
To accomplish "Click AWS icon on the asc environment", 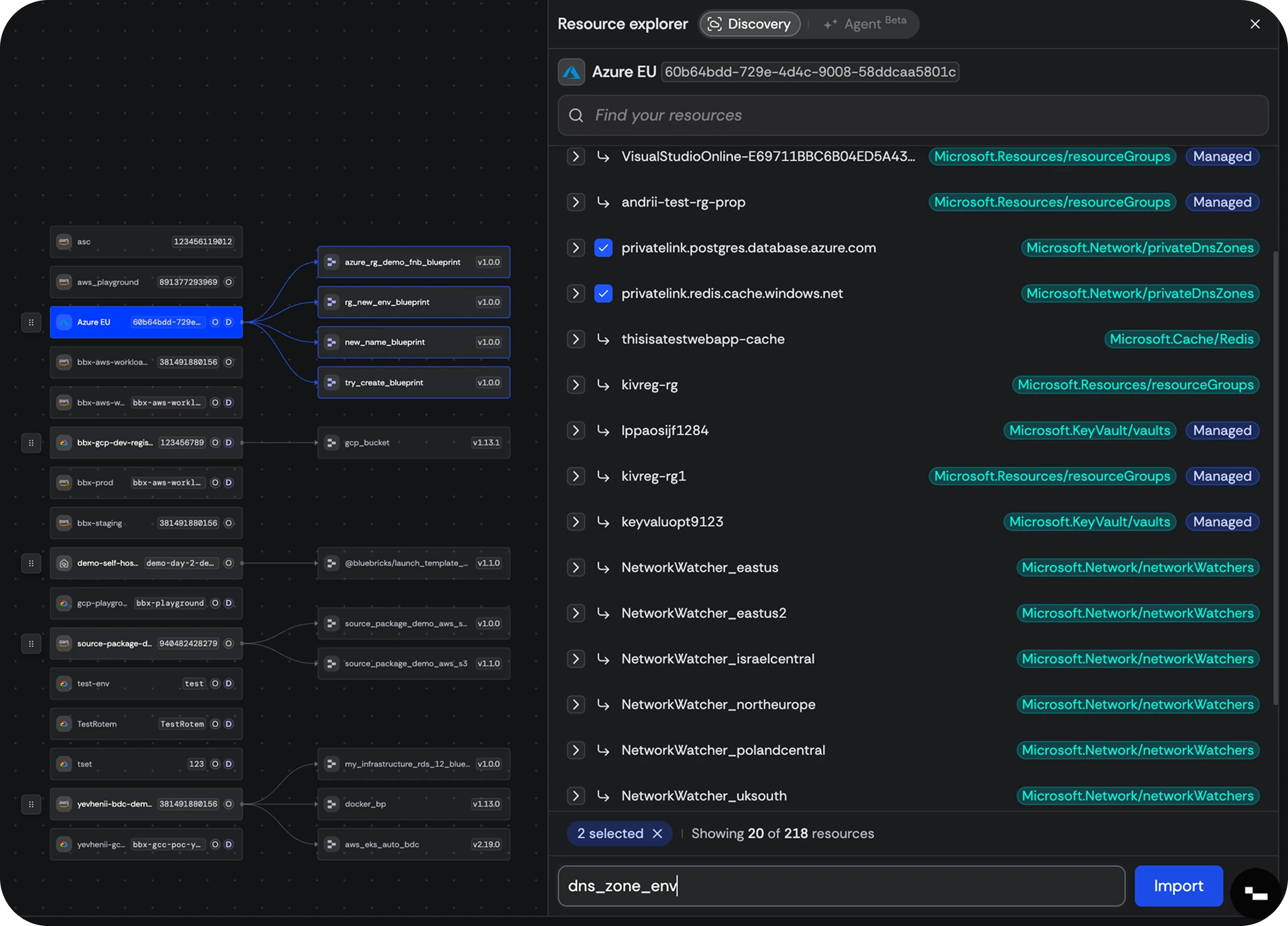I will pyautogui.click(x=64, y=242).
